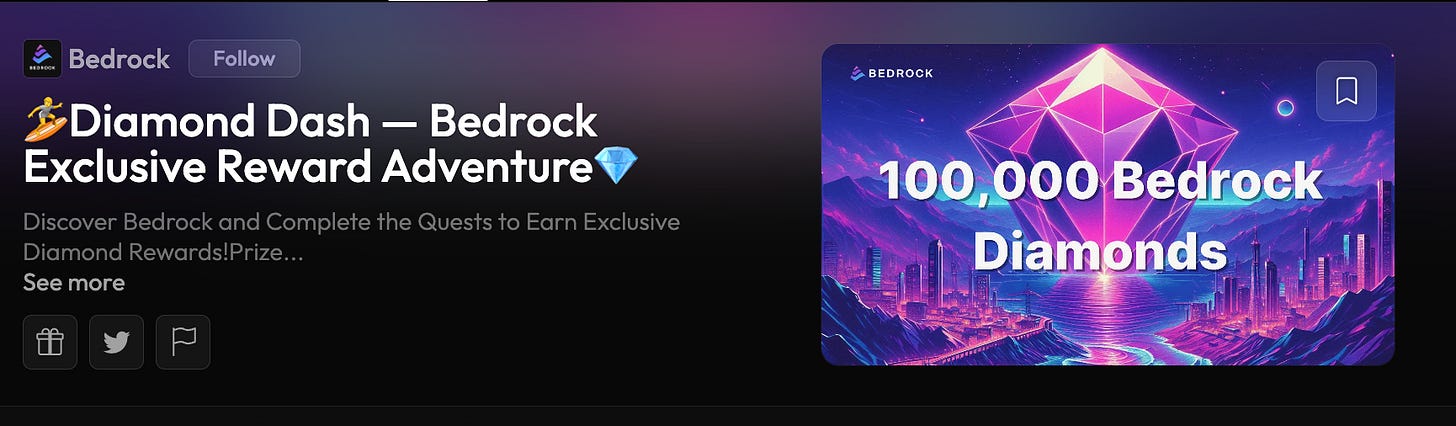Report using the flag icon
The width and height of the screenshot is (1456, 426).
click(x=183, y=342)
